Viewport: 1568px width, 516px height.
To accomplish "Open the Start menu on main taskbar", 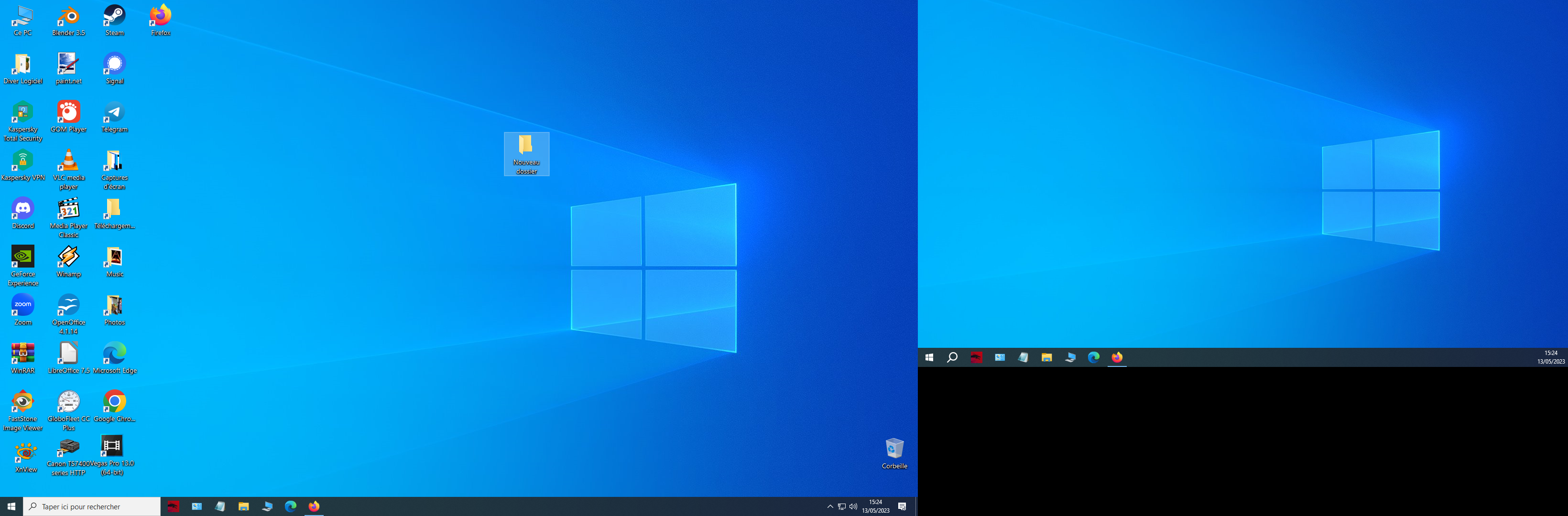I will click(11, 506).
